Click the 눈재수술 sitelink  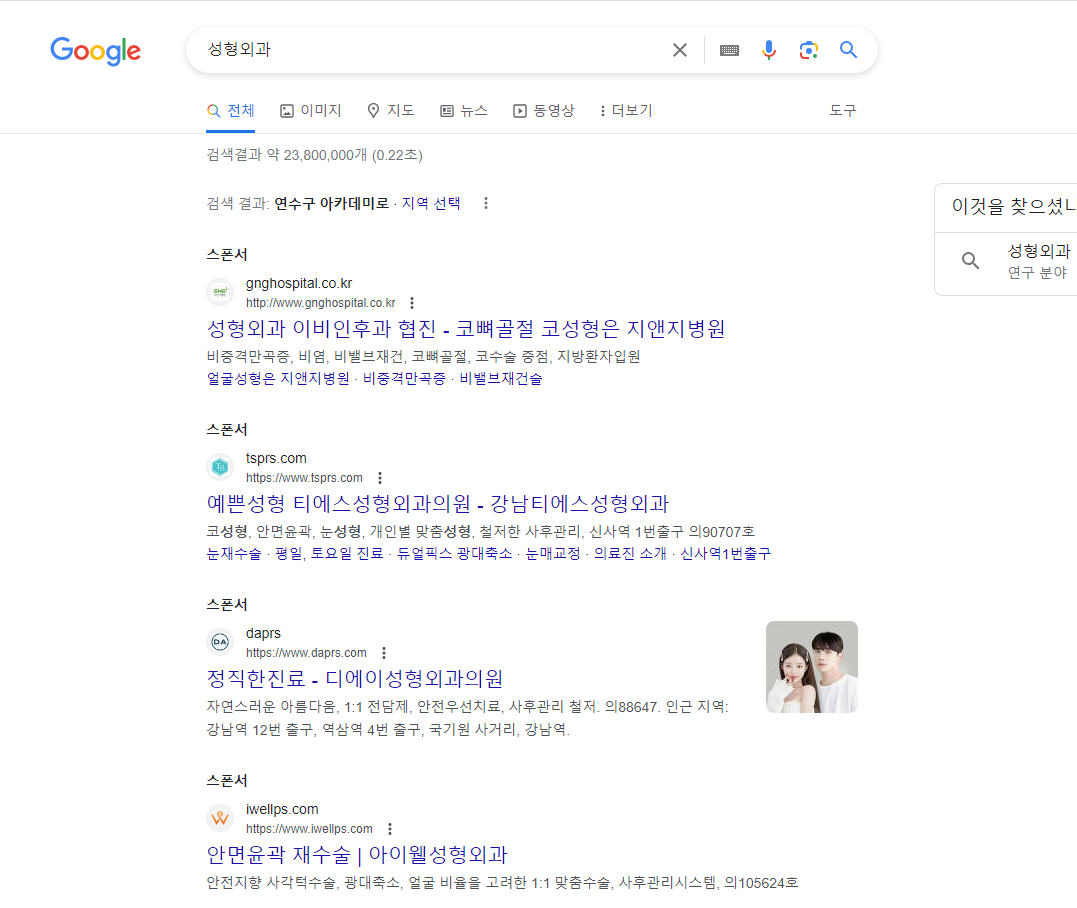tap(234, 554)
